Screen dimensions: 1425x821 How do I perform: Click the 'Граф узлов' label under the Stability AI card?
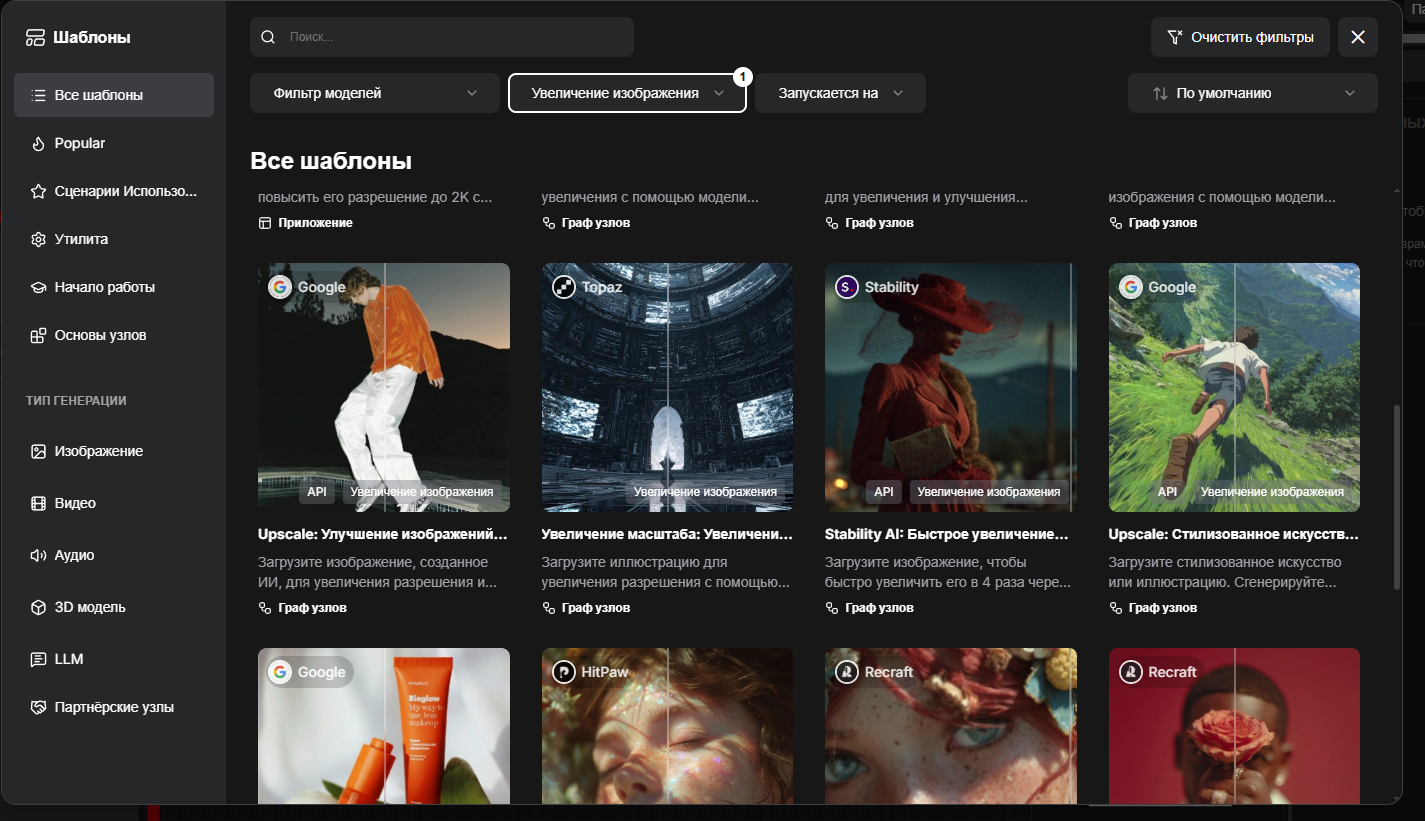click(879, 608)
